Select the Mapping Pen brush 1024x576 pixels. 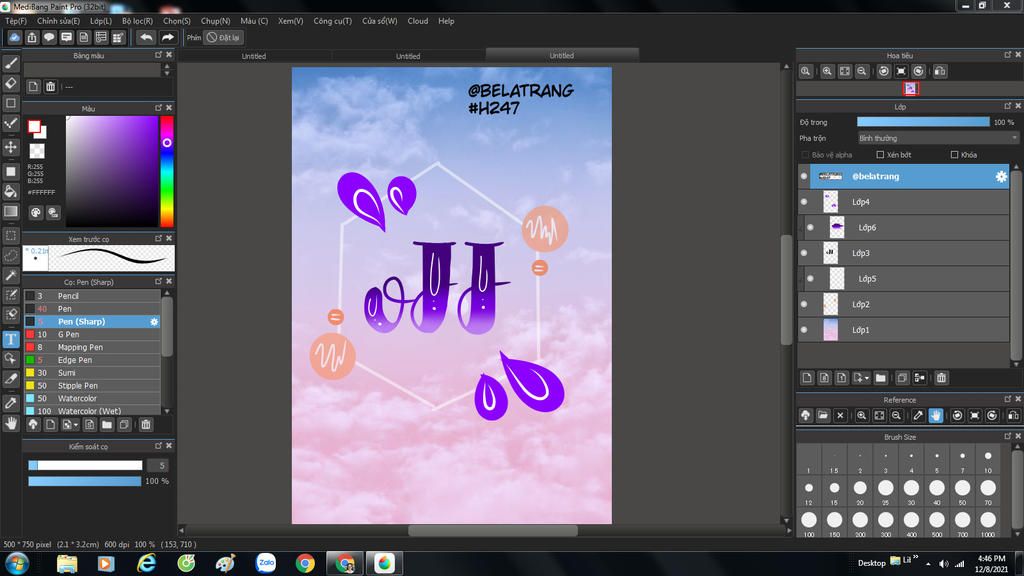(92, 347)
